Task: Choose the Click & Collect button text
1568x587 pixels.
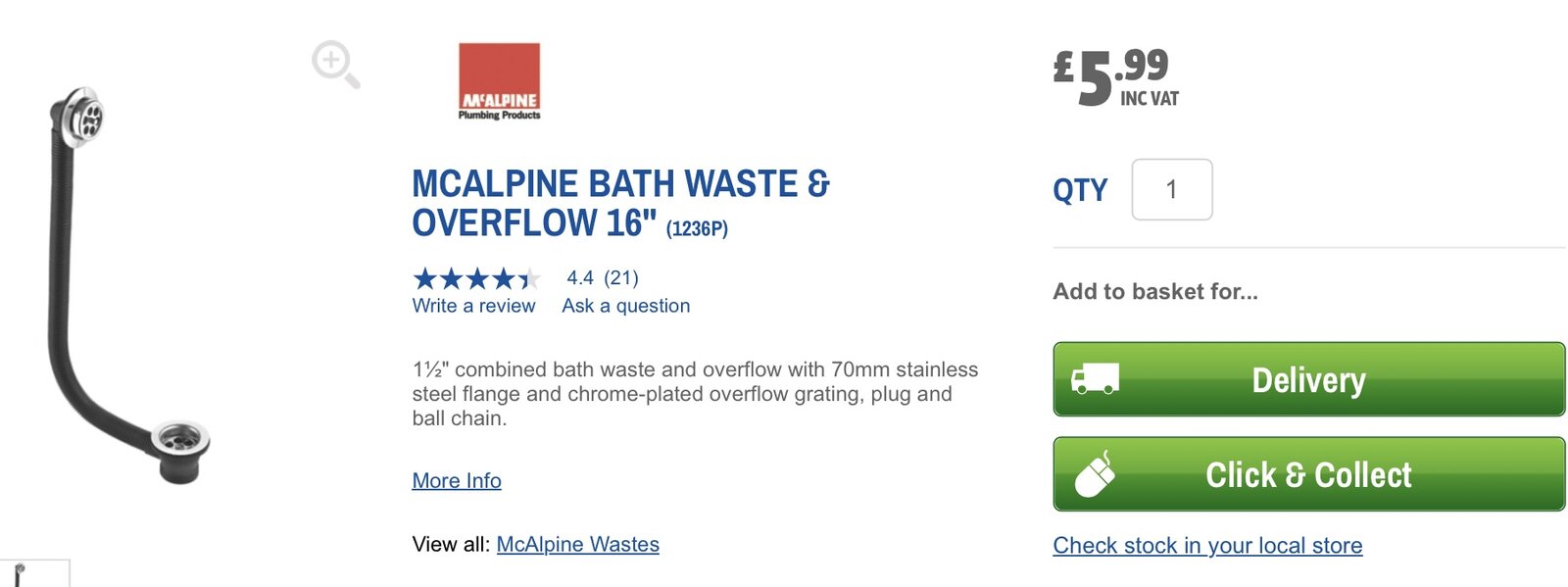Action: 1308,474
